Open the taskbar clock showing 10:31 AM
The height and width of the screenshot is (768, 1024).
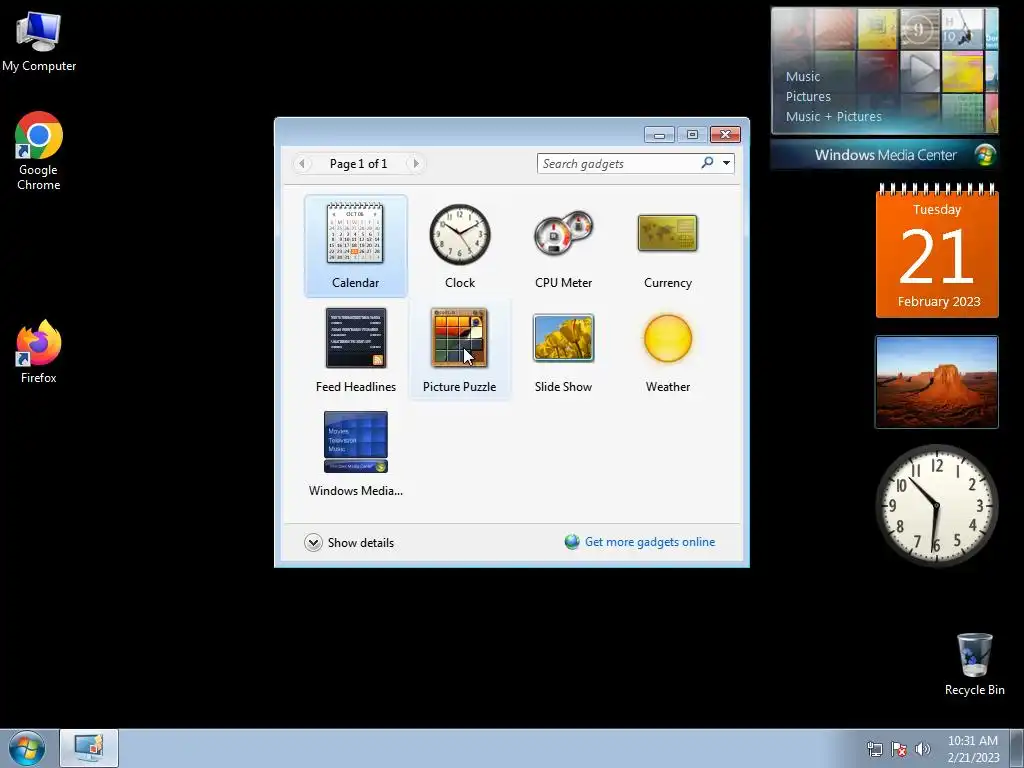coord(973,749)
